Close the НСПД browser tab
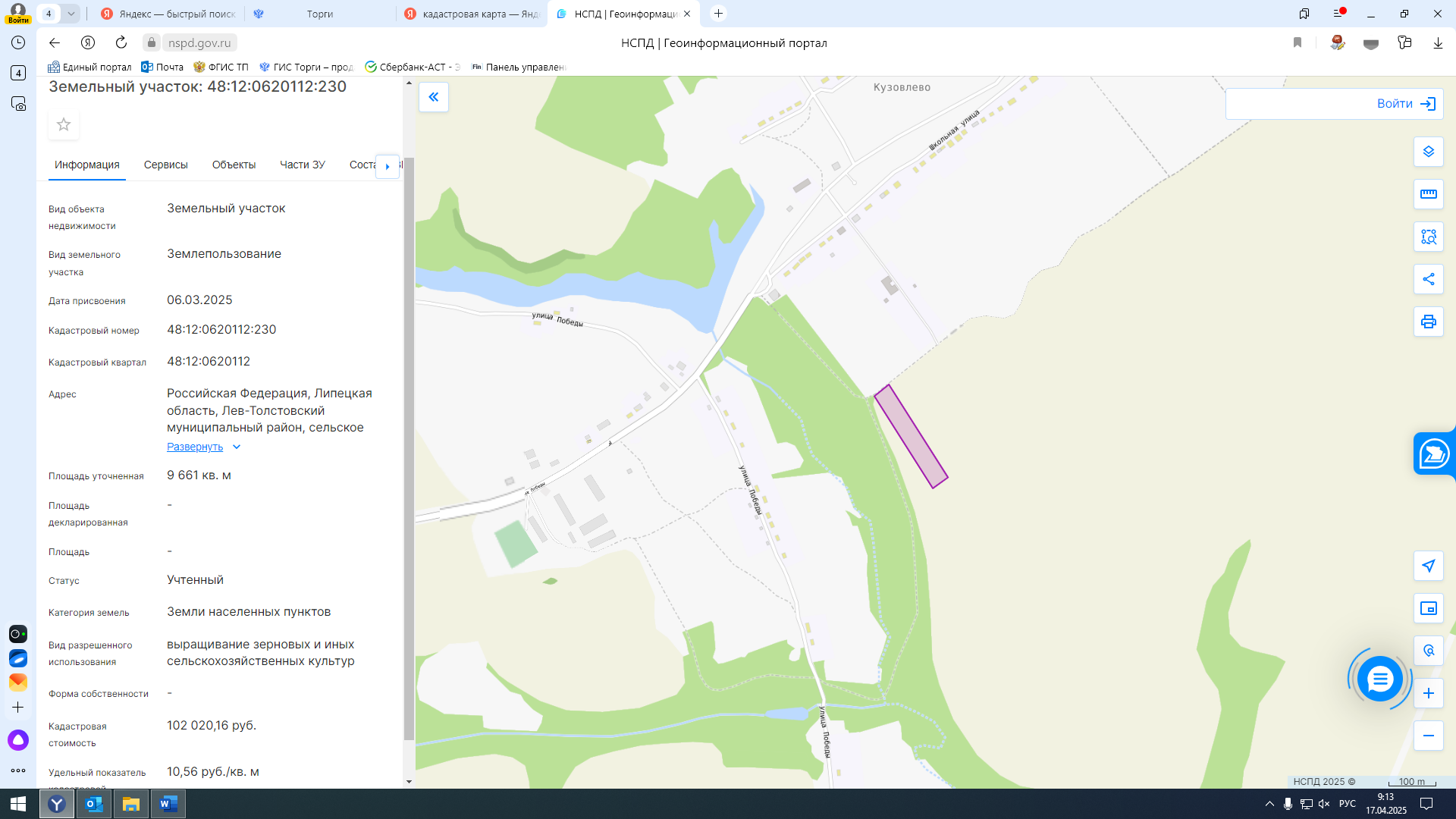 [x=687, y=14]
